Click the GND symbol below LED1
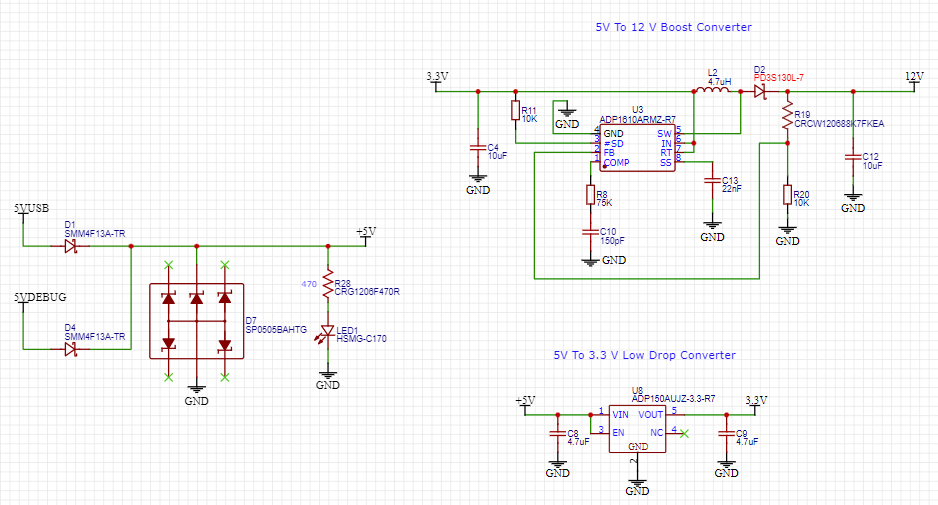 [328, 381]
